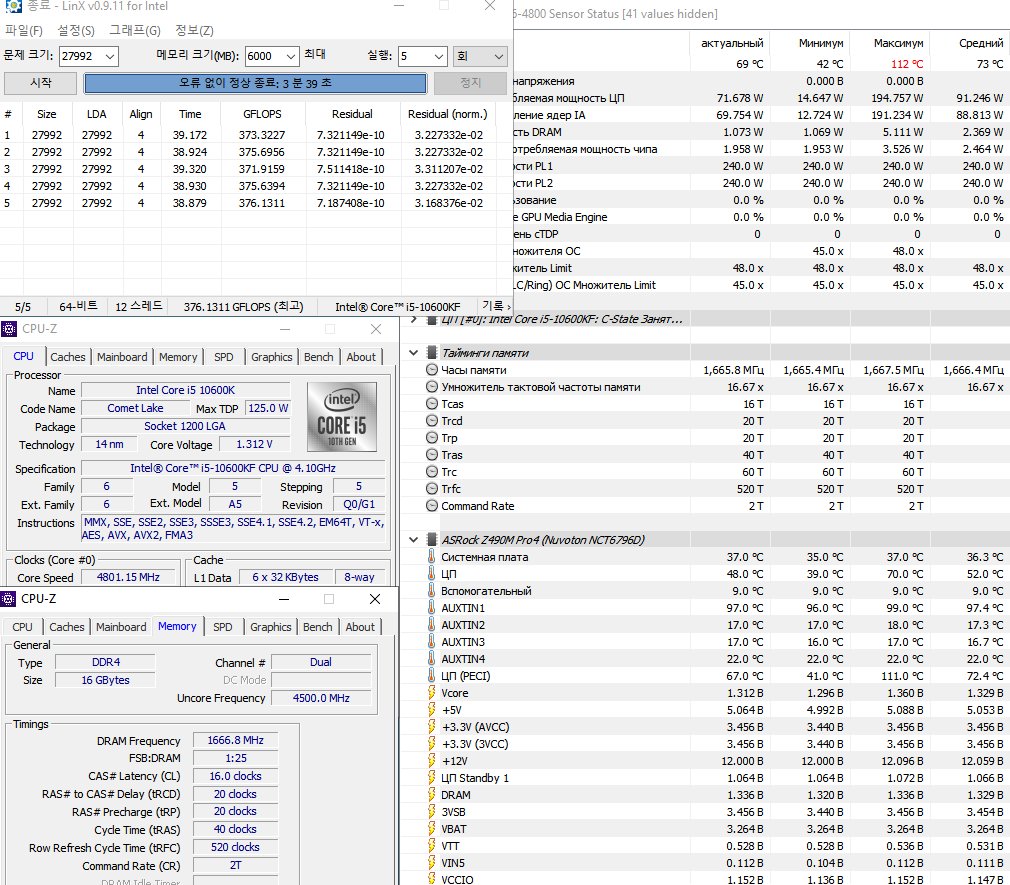Click Residual (norm.) column header
Viewport: 1010px width, 885px height.
(x=447, y=114)
